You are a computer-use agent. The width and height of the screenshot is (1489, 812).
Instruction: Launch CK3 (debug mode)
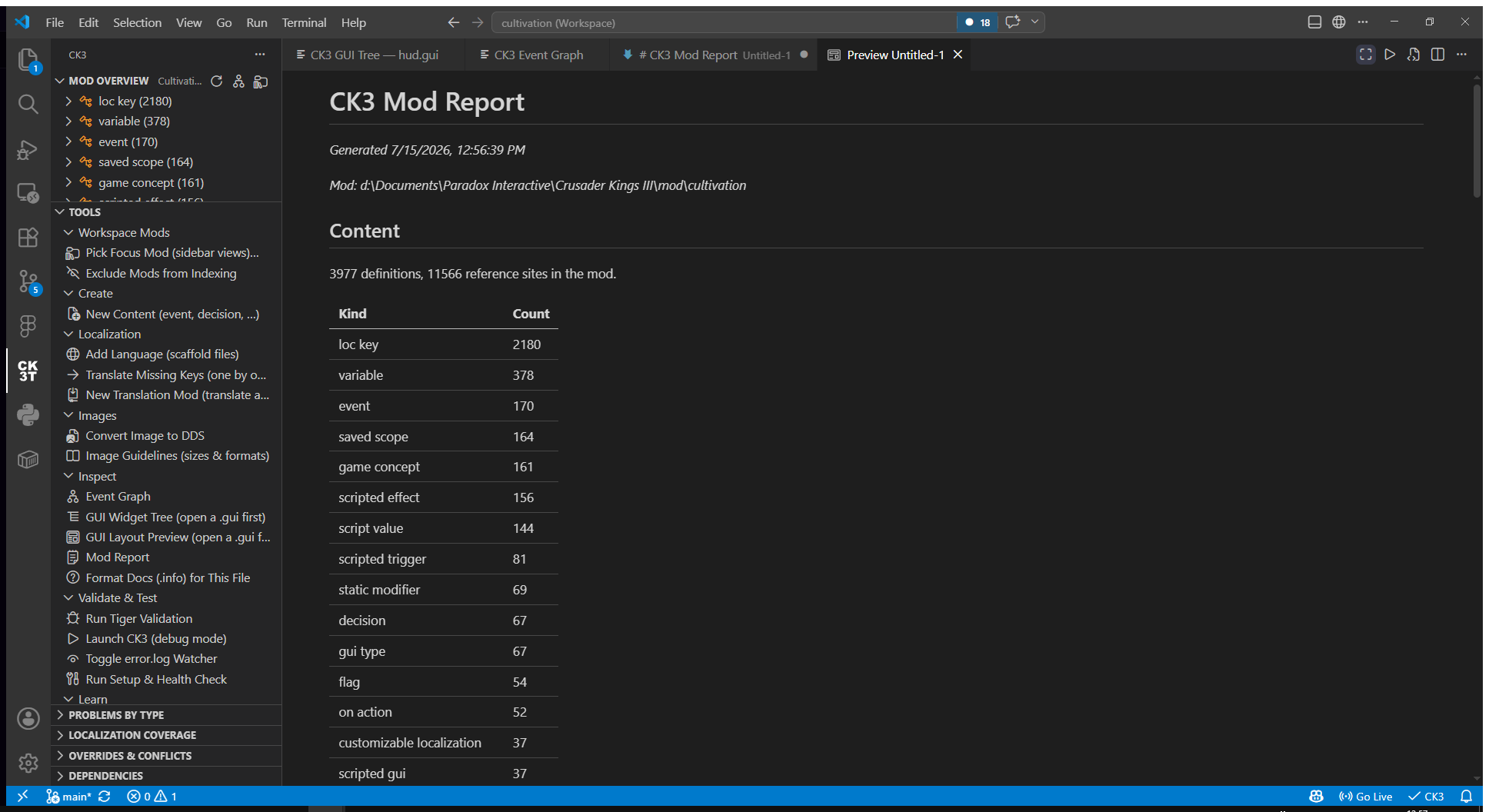pos(156,638)
